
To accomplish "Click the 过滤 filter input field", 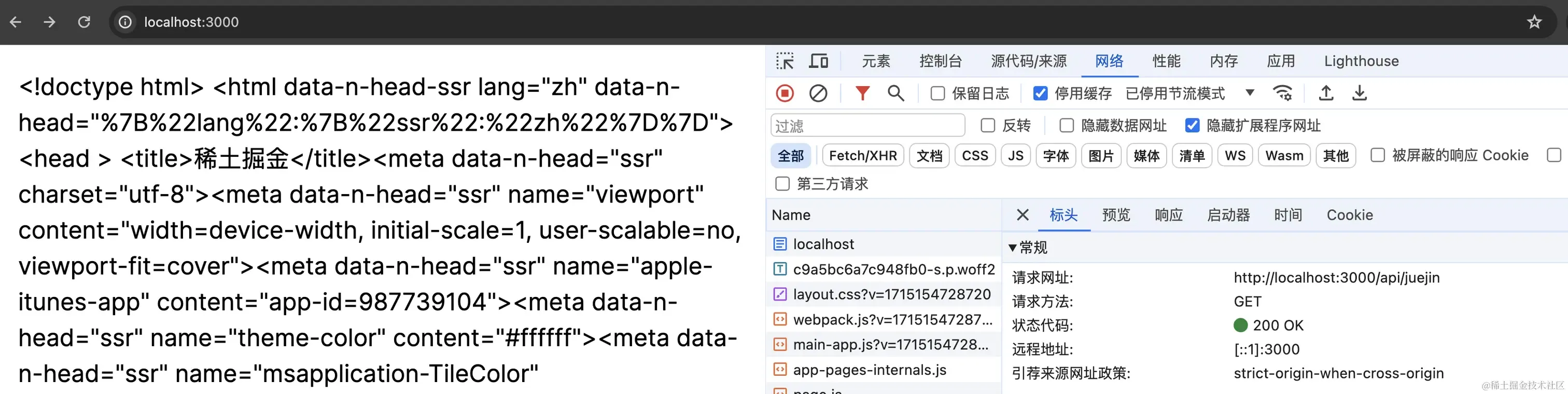I will [868, 126].
